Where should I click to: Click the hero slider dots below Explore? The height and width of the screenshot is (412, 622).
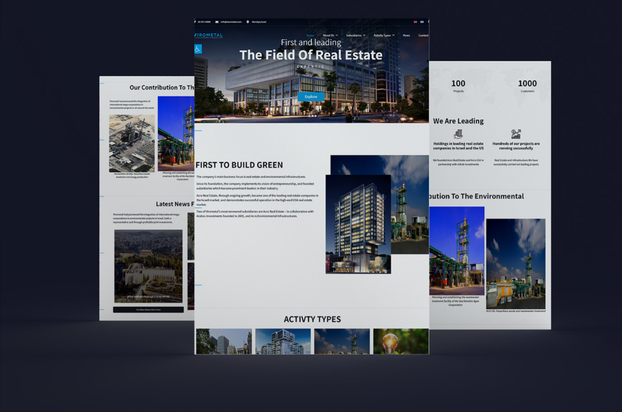point(312,116)
